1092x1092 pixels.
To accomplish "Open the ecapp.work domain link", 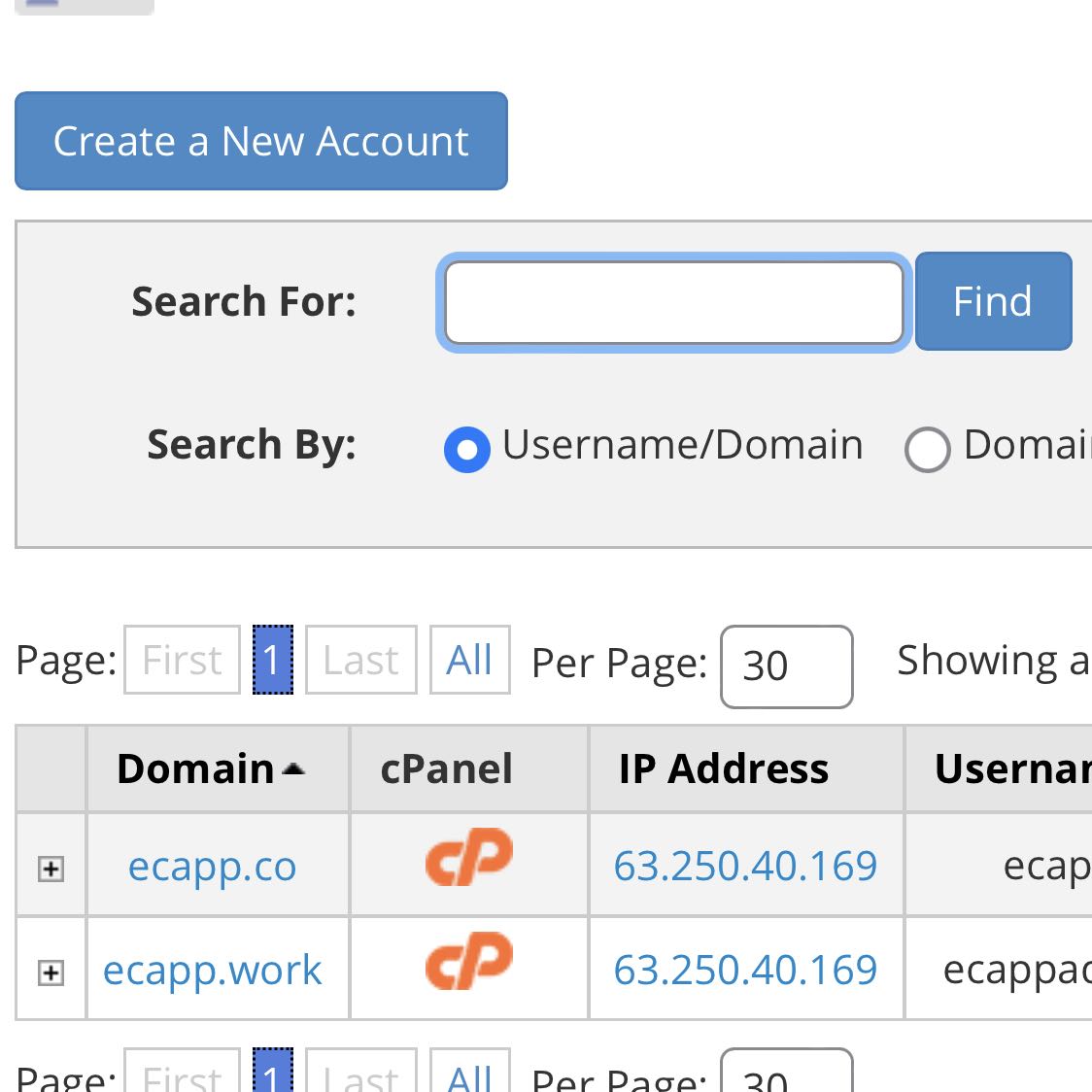I will click(212, 971).
